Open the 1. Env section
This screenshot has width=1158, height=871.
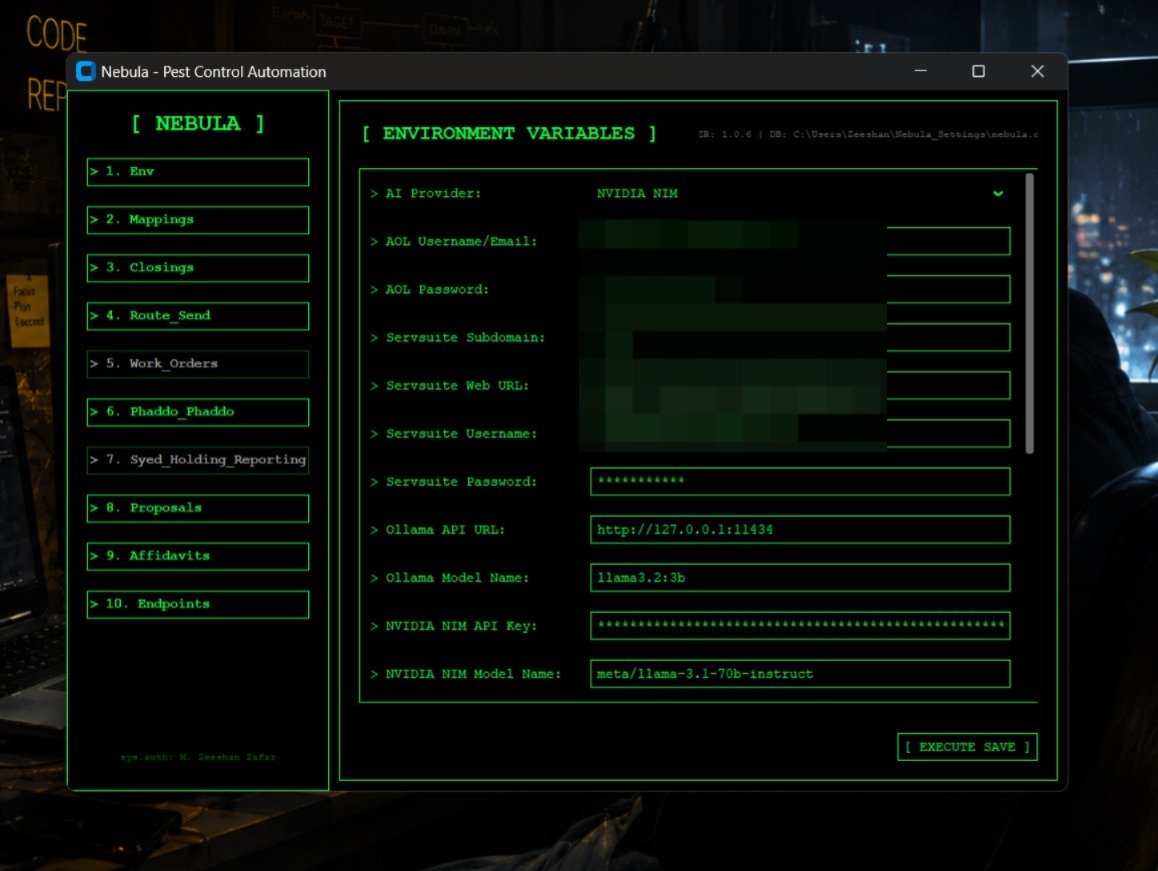198,171
